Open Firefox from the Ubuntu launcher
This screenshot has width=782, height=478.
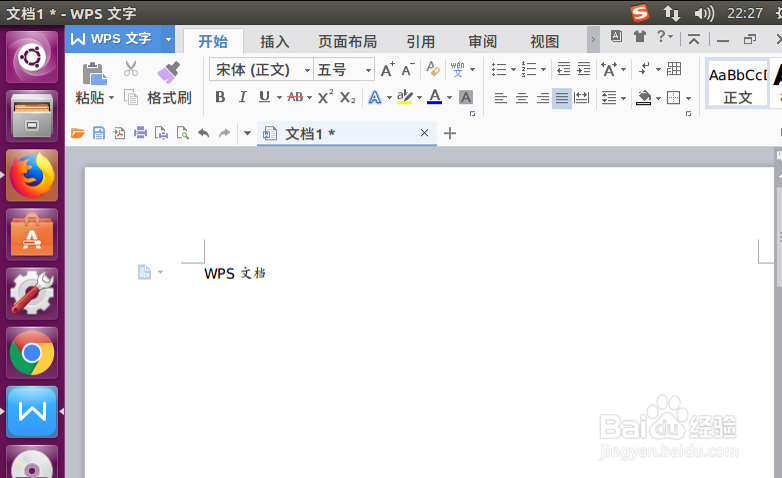pyautogui.click(x=32, y=175)
